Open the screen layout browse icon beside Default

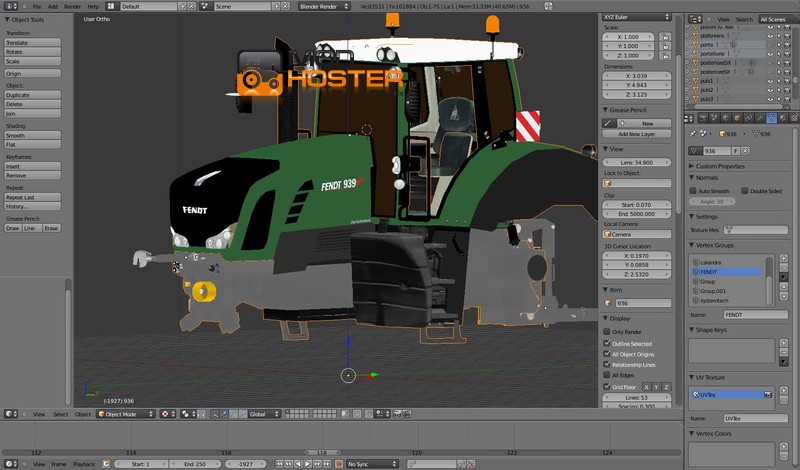pyautogui.click(x=111, y=6)
